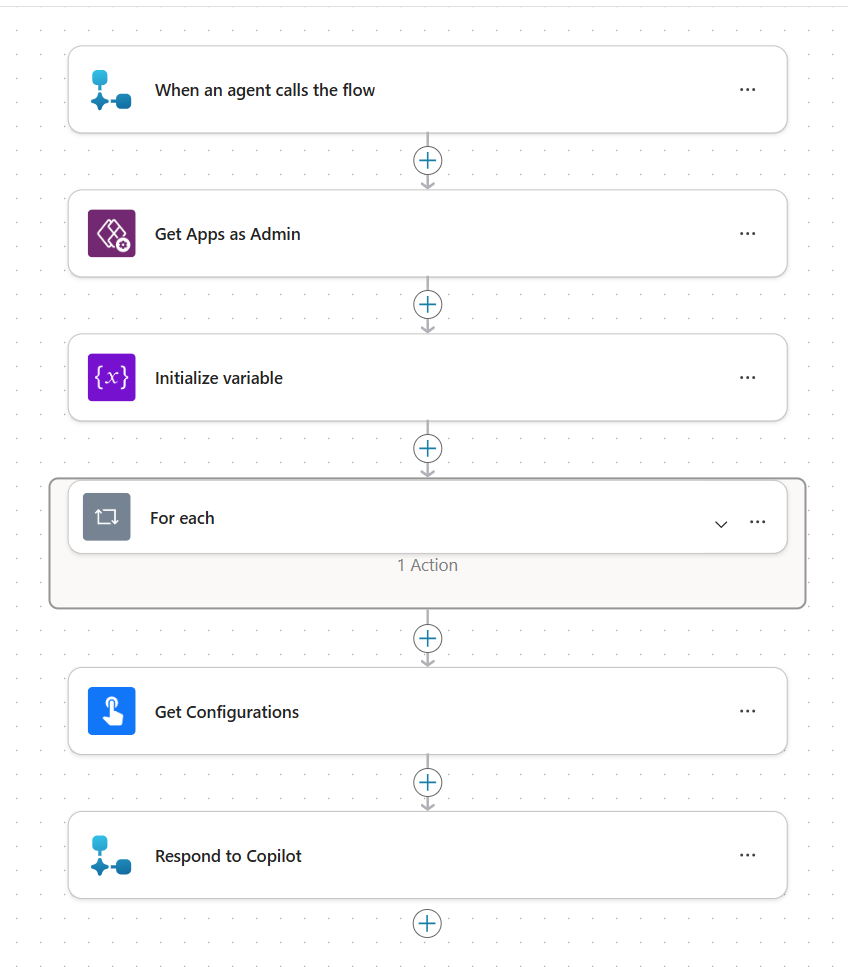Image resolution: width=848 pixels, height=967 pixels.
Task: Open For each ellipsis menu
Action: pos(757,522)
